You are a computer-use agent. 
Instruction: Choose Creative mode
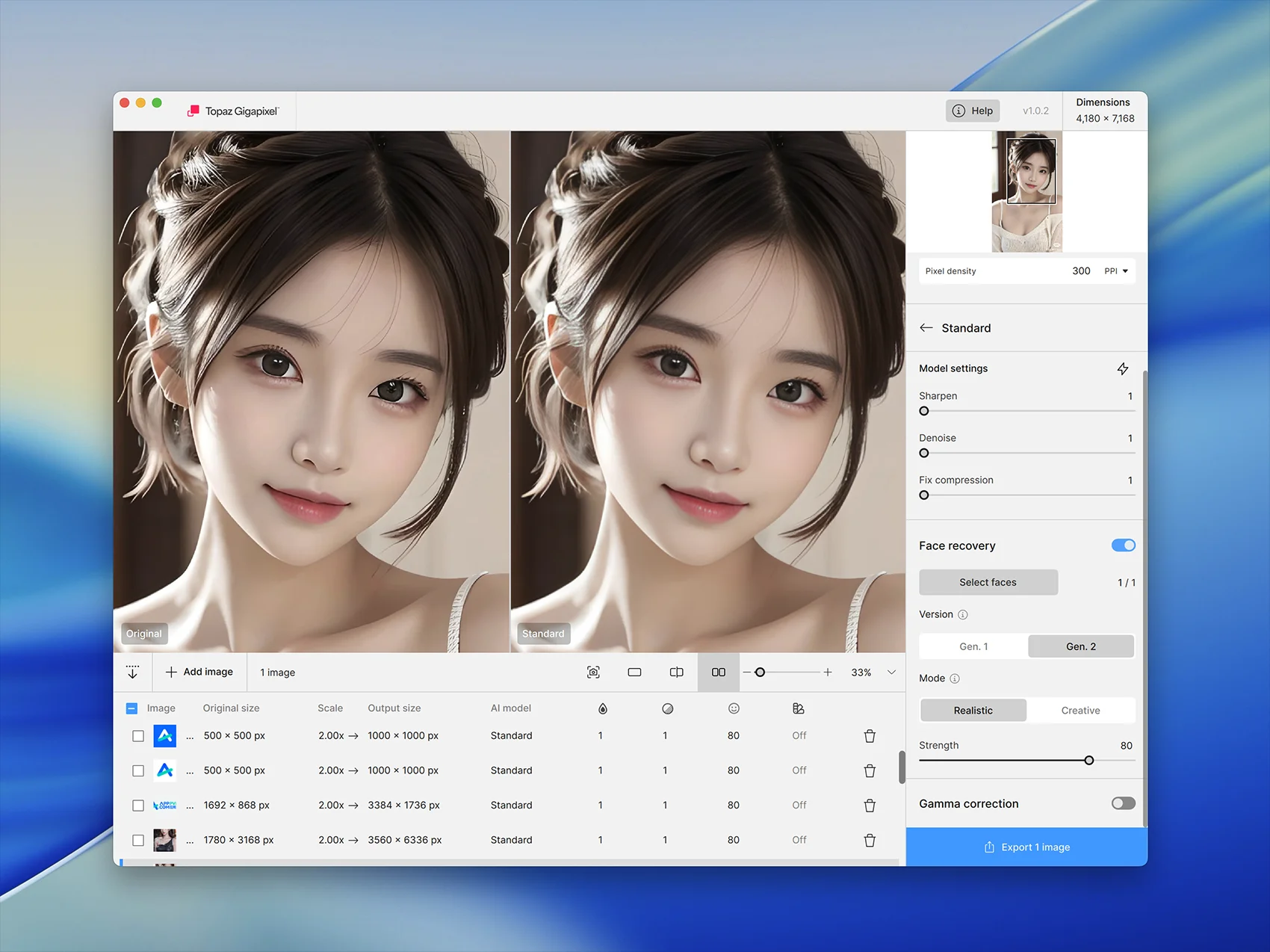1080,711
